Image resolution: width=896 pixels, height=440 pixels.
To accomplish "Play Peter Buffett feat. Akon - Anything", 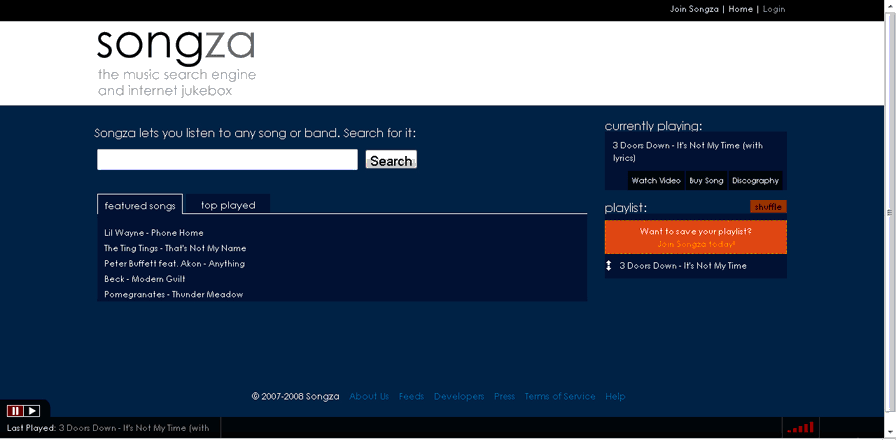I will pyautogui.click(x=174, y=263).
